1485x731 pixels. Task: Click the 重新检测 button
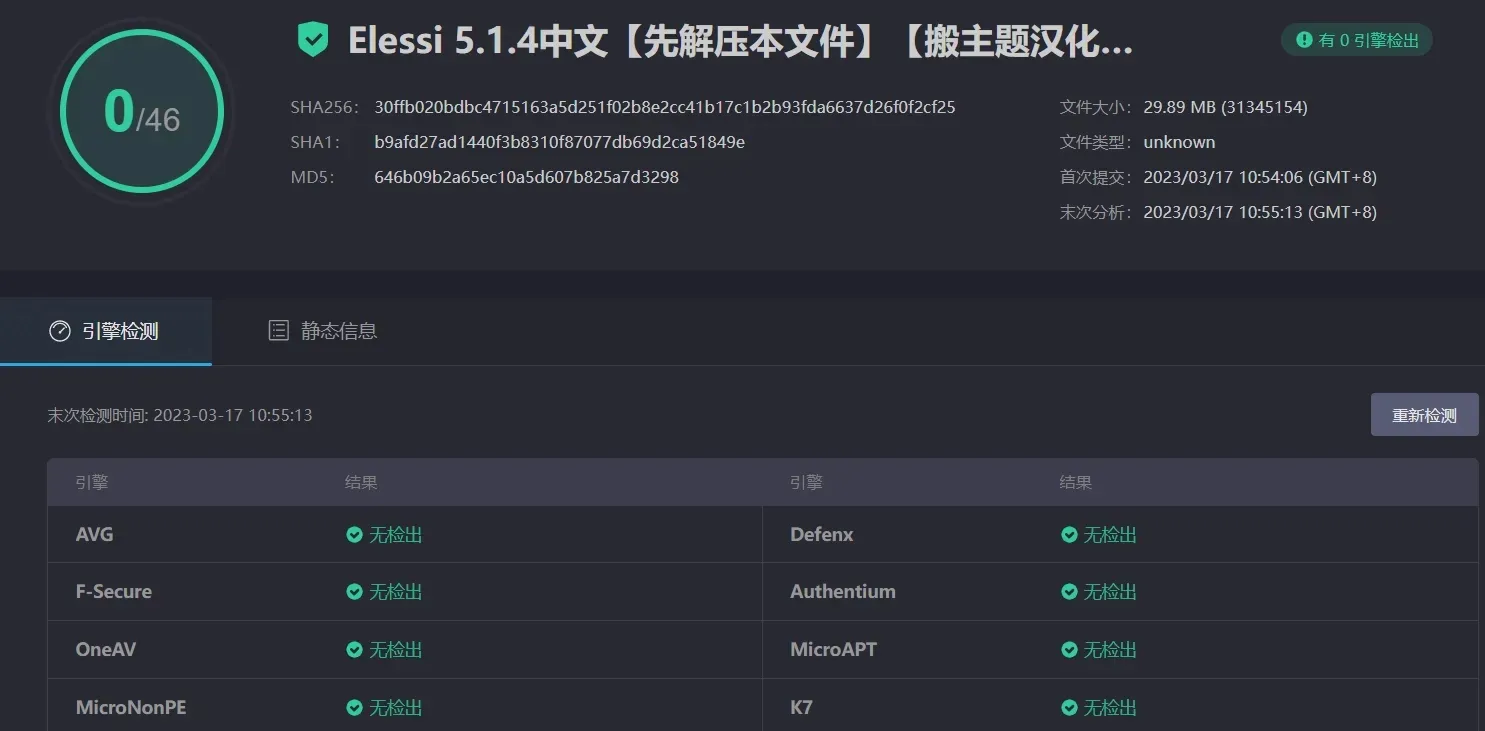(x=1424, y=415)
